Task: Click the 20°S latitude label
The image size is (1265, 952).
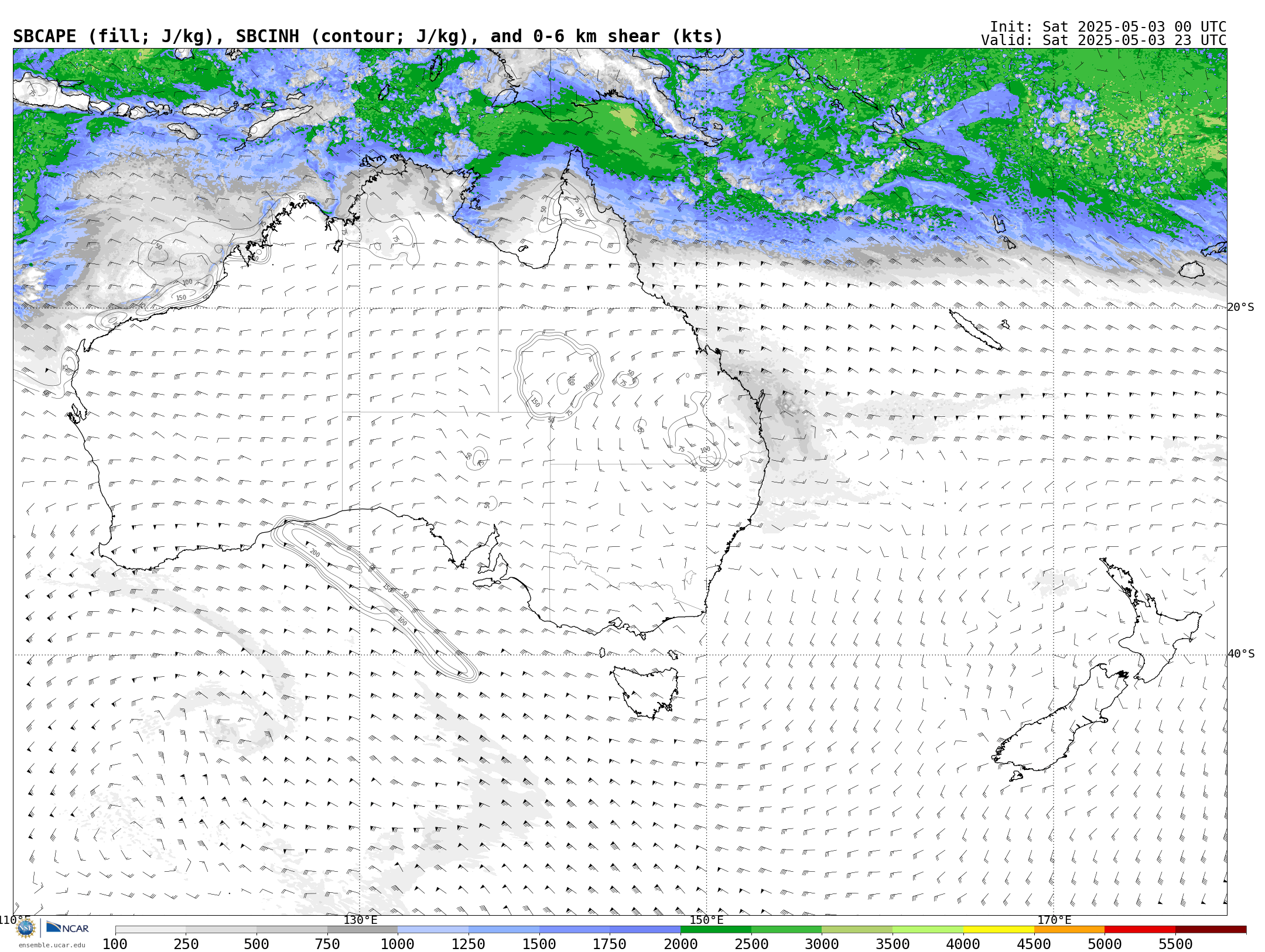Action: click(x=1241, y=307)
